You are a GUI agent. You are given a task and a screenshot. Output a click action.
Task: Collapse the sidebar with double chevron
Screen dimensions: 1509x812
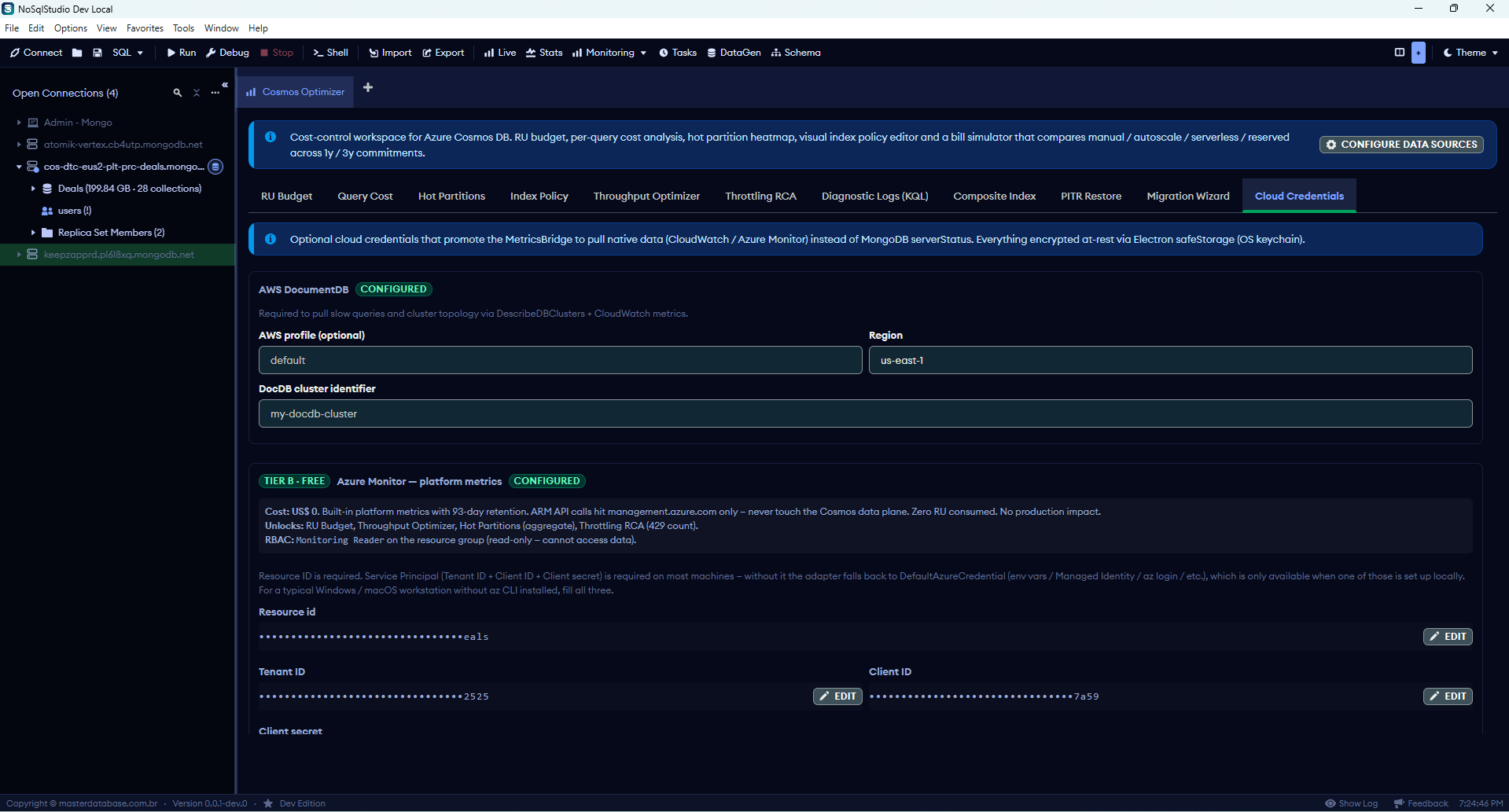(225, 84)
